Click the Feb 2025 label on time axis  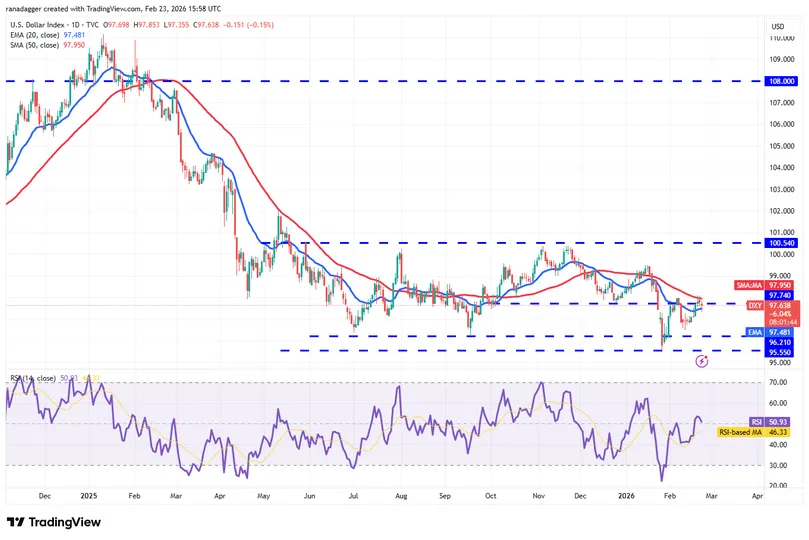pos(134,496)
